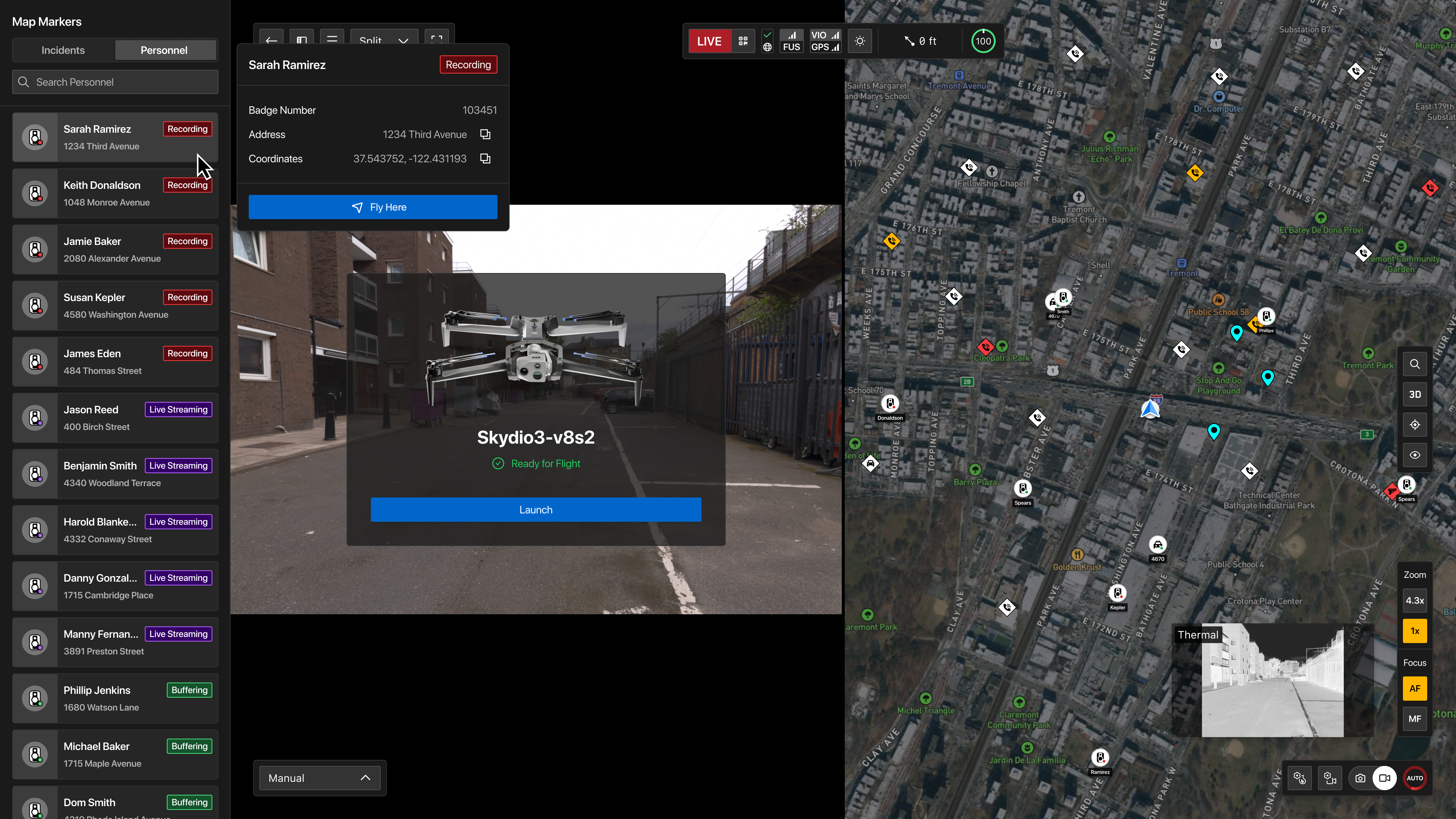The height and width of the screenshot is (819, 1456).
Task: Select Jamie Baker in personnel list
Action: pyautogui.click(x=115, y=249)
